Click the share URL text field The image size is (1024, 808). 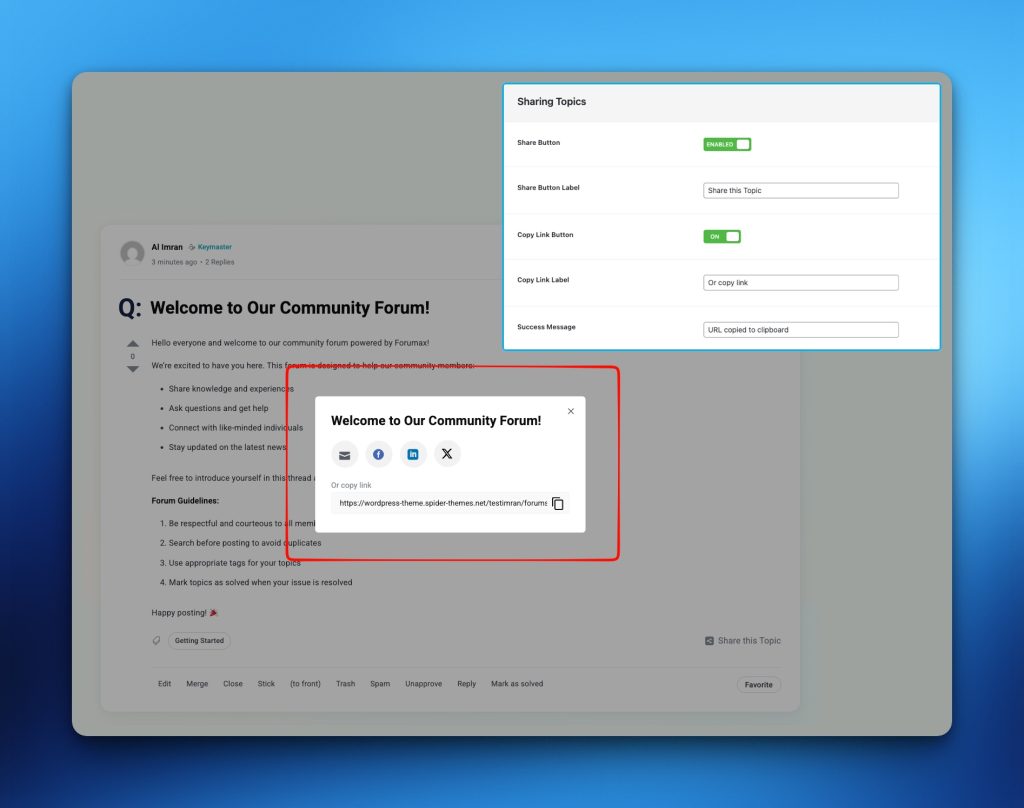tap(442, 504)
